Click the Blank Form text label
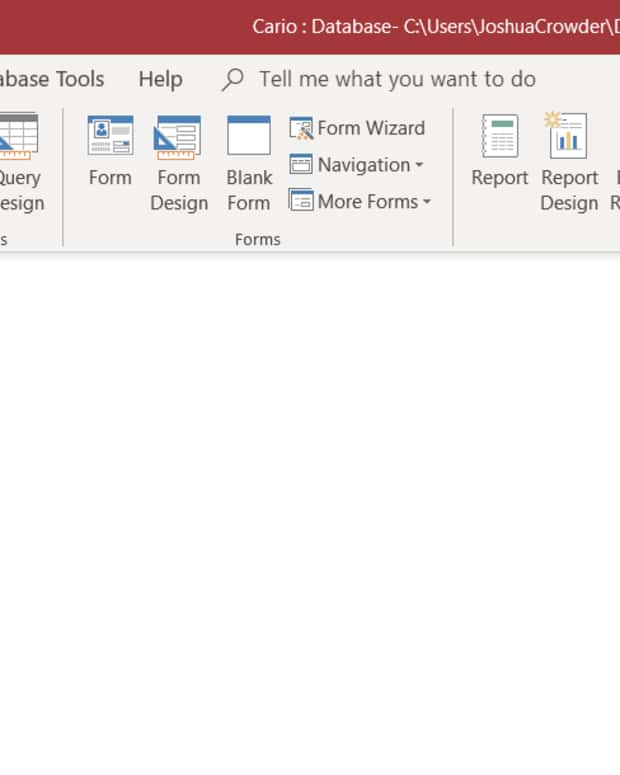The width and height of the screenshot is (620, 775). [x=248, y=190]
